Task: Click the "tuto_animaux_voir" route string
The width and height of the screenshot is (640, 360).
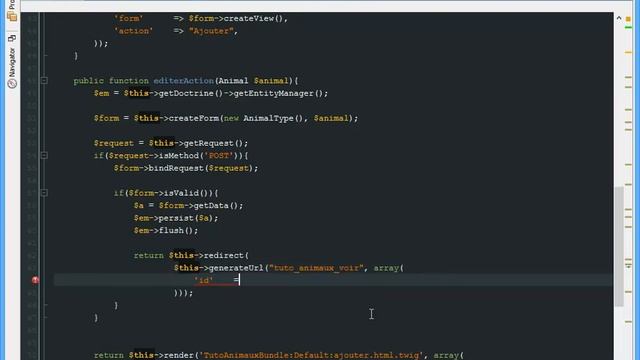Action: tap(316, 268)
